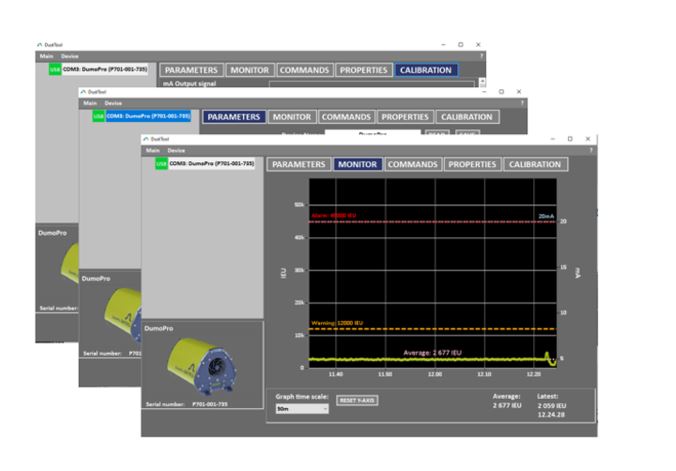Switch to PARAMETERS tab in the front window
The height and width of the screenshot is (471, 676).
point(299,164)
